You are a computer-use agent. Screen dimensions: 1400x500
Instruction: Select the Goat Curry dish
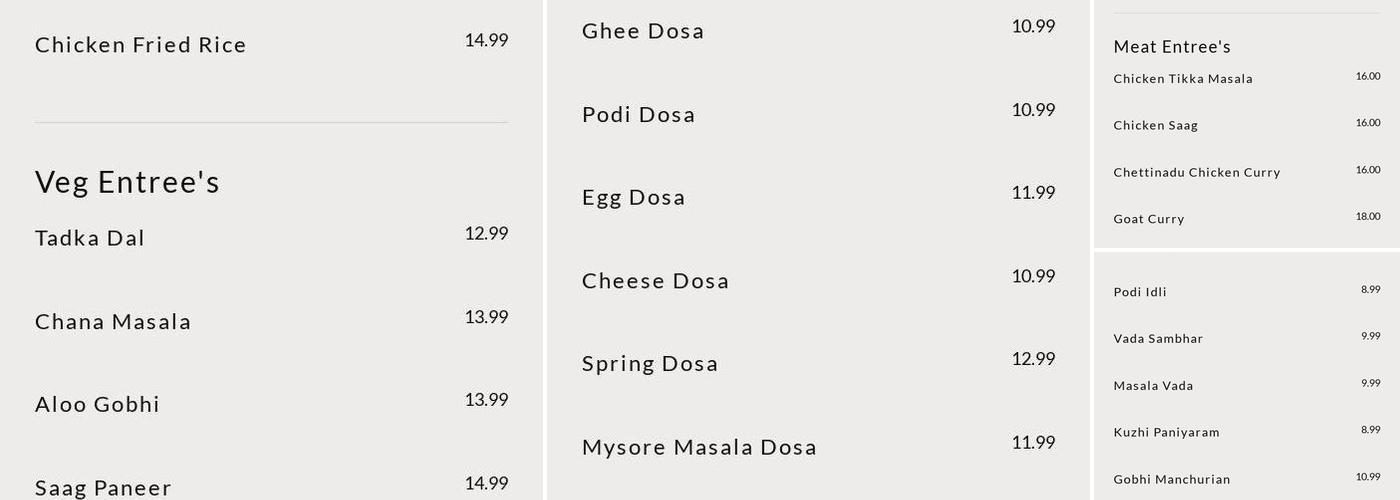1149,219
